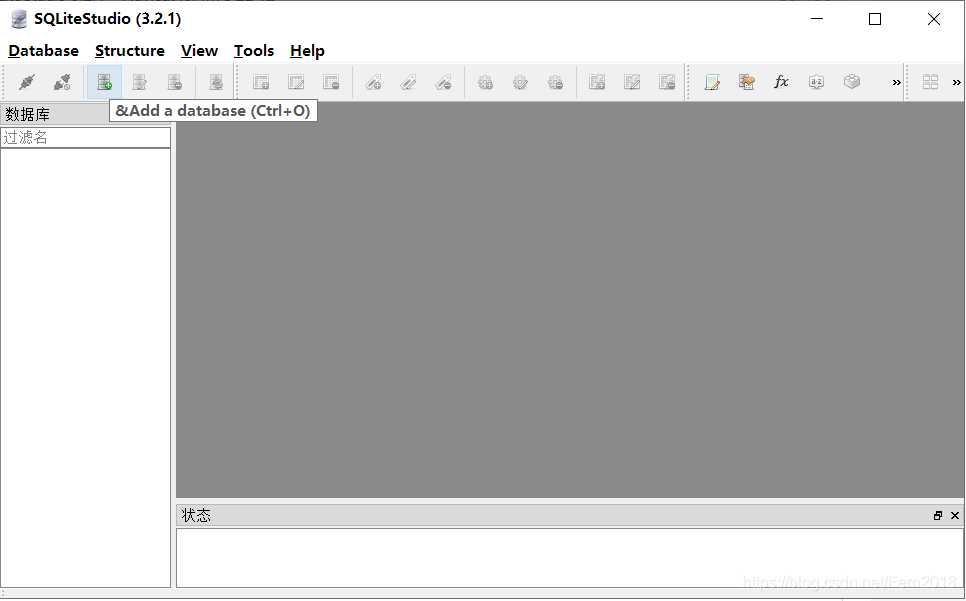Open the DDL history icon
966x601 pixels.
point(747,82)
